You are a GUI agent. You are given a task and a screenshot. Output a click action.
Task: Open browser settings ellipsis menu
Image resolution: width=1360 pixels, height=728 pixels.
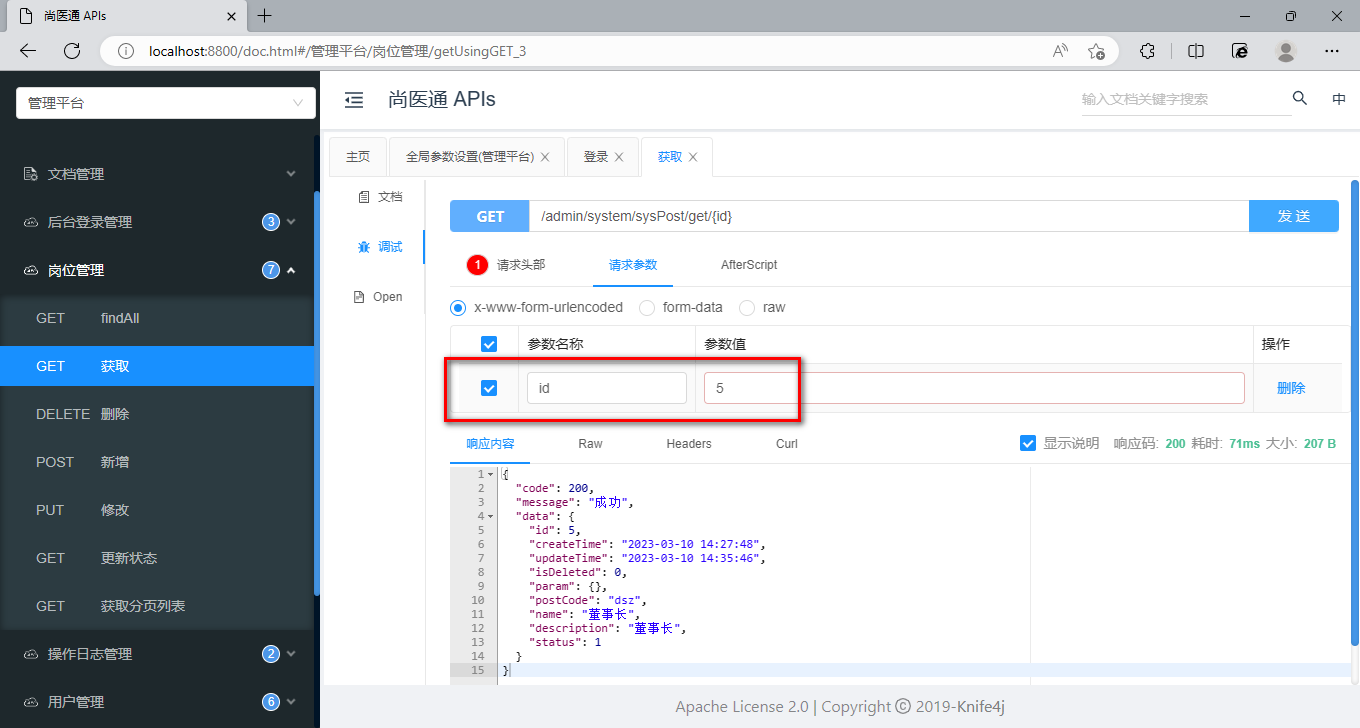click(x=1332, y=51)
